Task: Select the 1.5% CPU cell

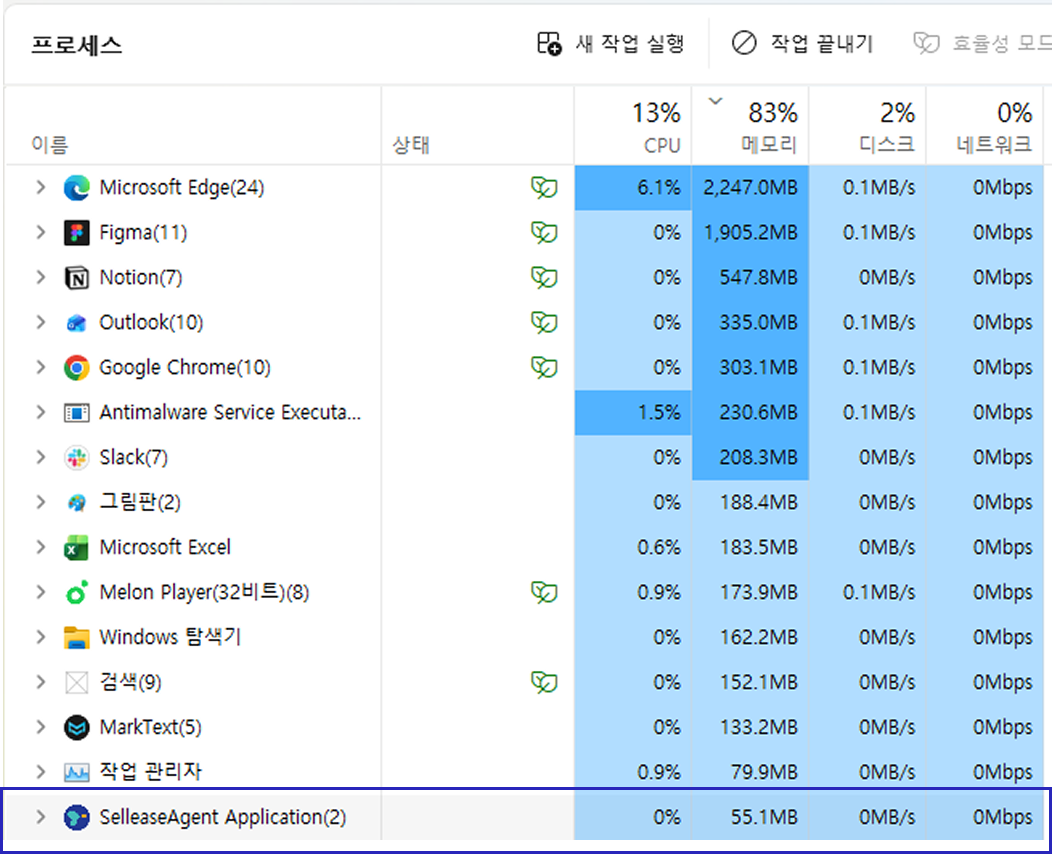Action: click(633, 412)
